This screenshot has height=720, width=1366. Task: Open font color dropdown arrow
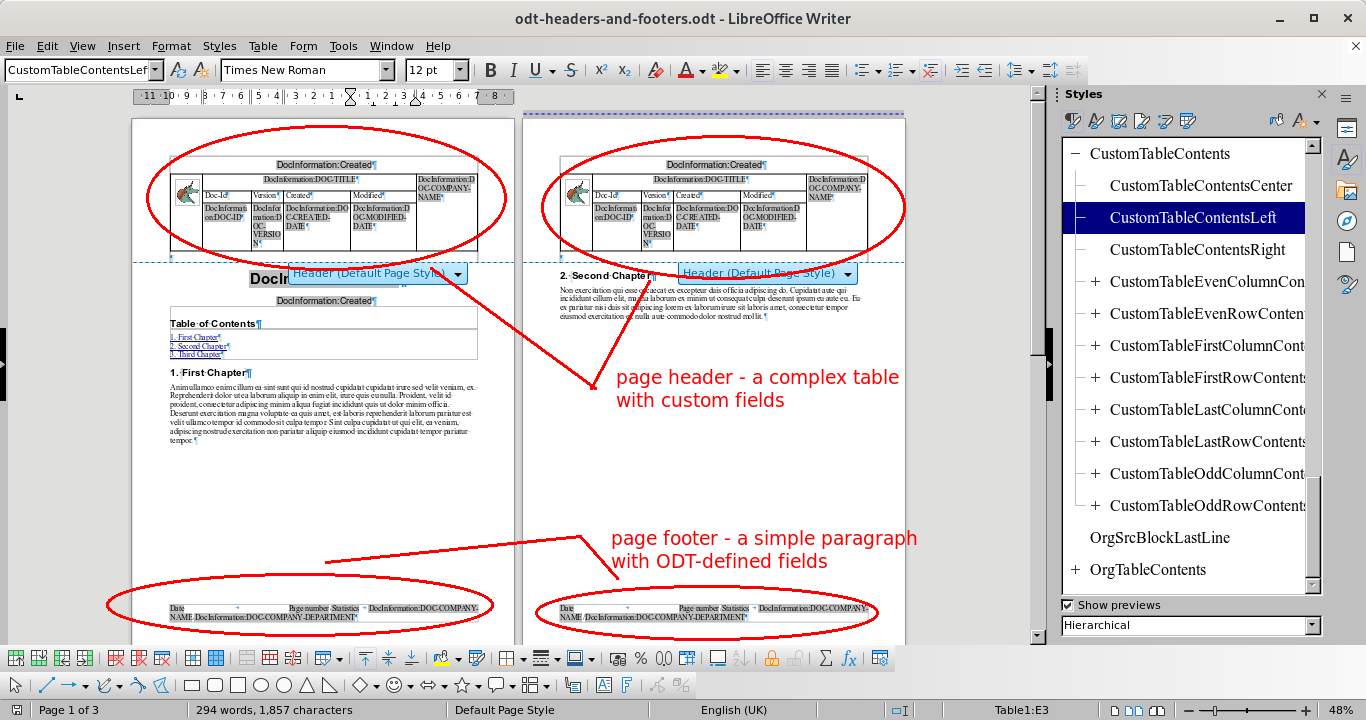[702, 70]
